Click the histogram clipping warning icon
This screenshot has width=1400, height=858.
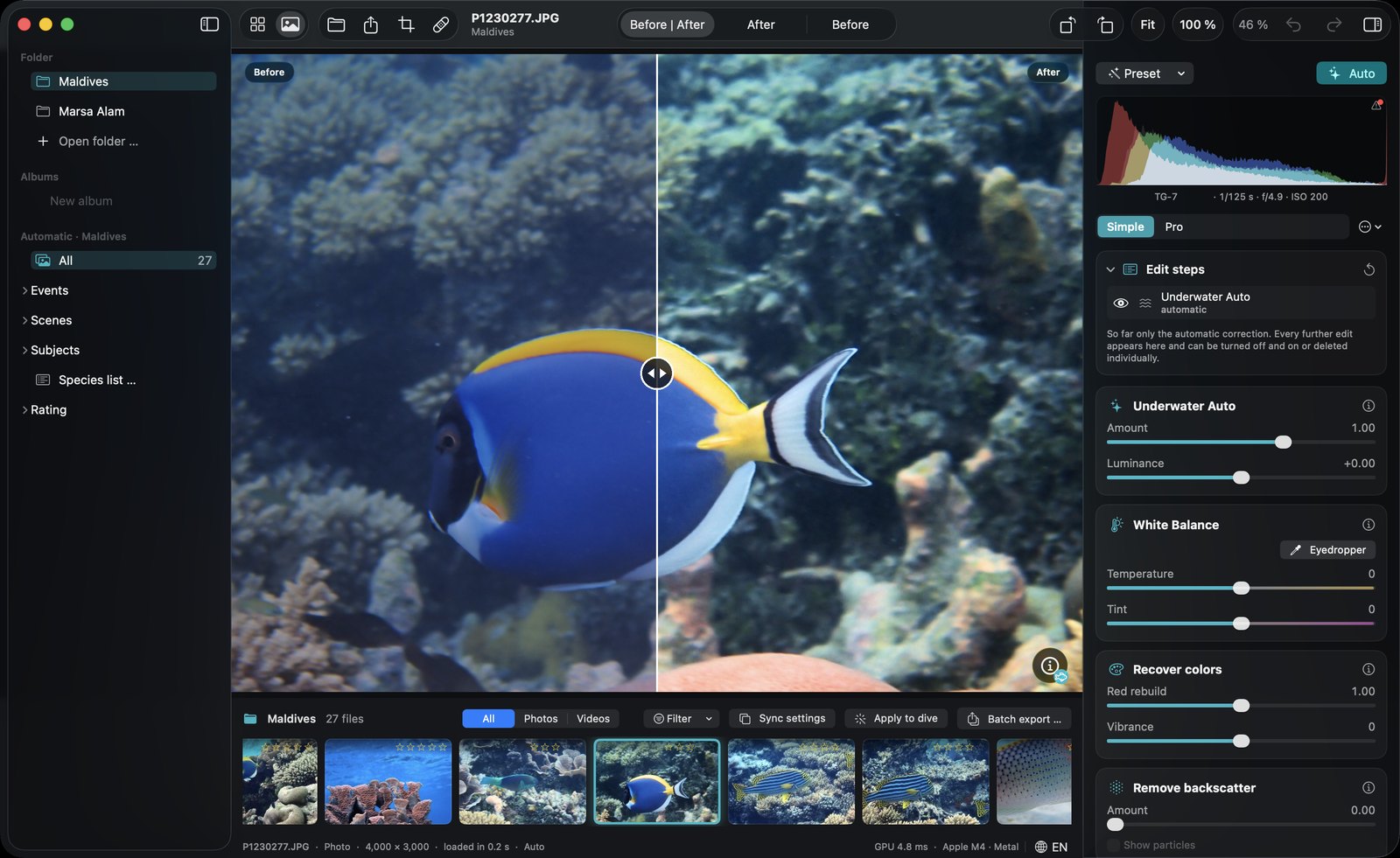pyautogui.click(x=1376, y=105)
